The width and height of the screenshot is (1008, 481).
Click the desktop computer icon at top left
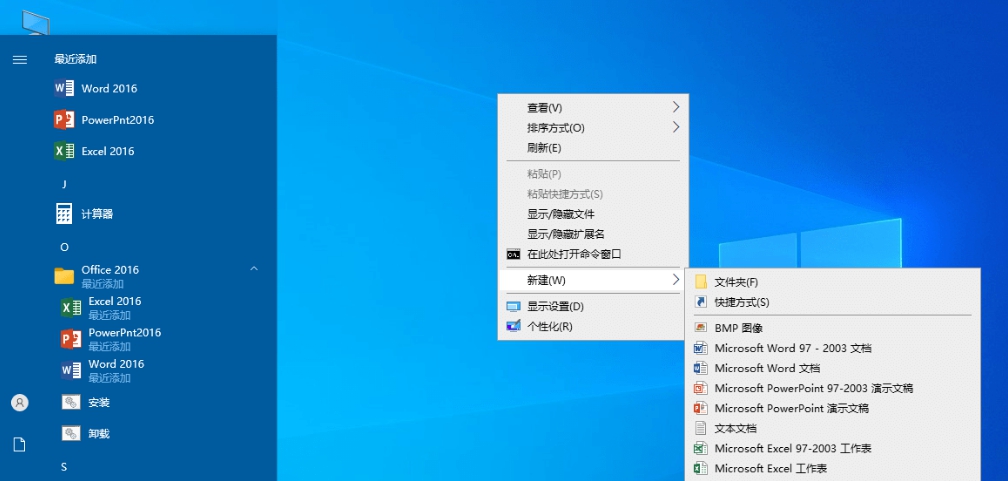[x=35, y=22]
